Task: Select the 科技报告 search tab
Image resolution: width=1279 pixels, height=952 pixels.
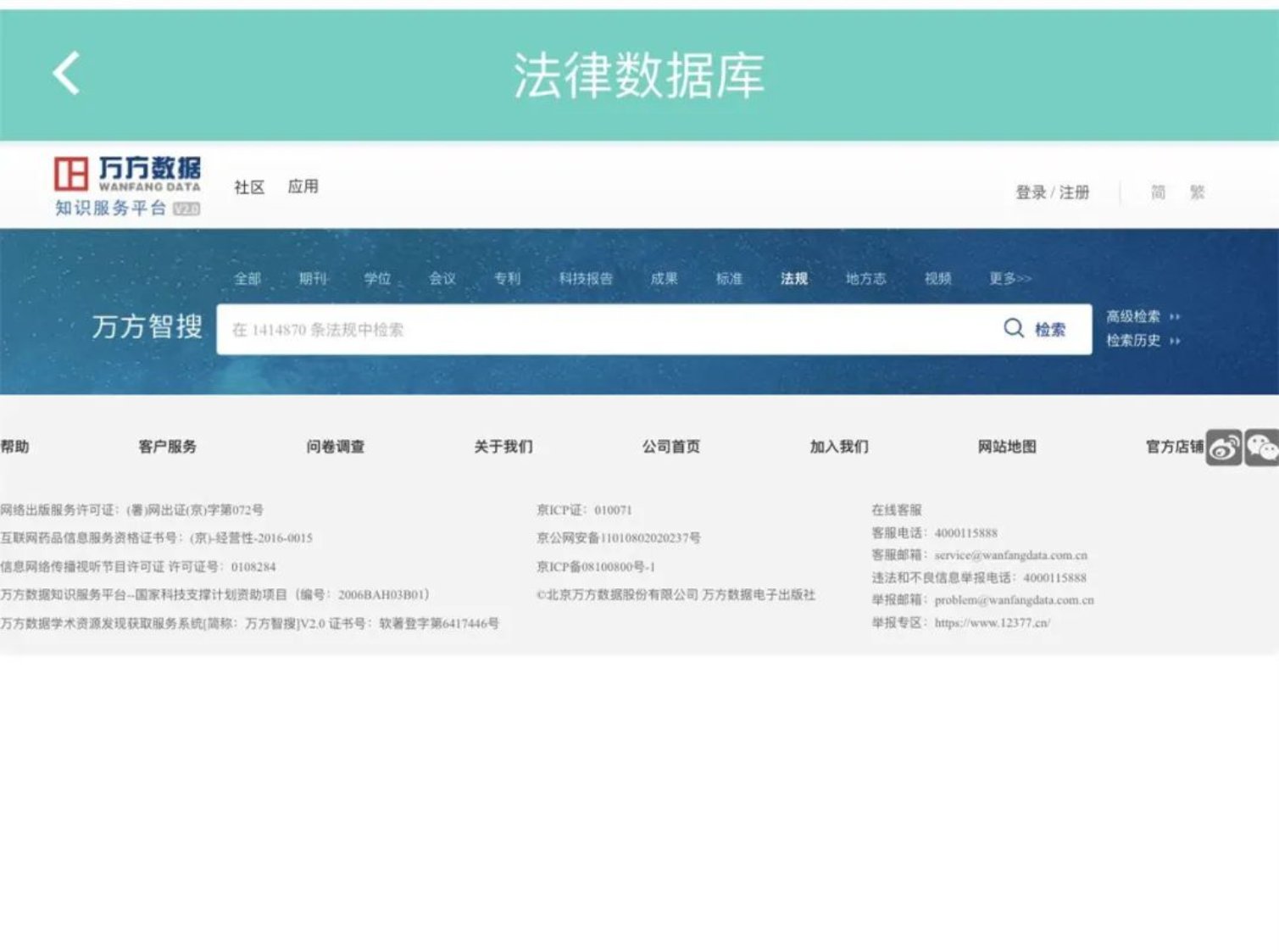Action: pyautogui.click(x=586, y=278)
